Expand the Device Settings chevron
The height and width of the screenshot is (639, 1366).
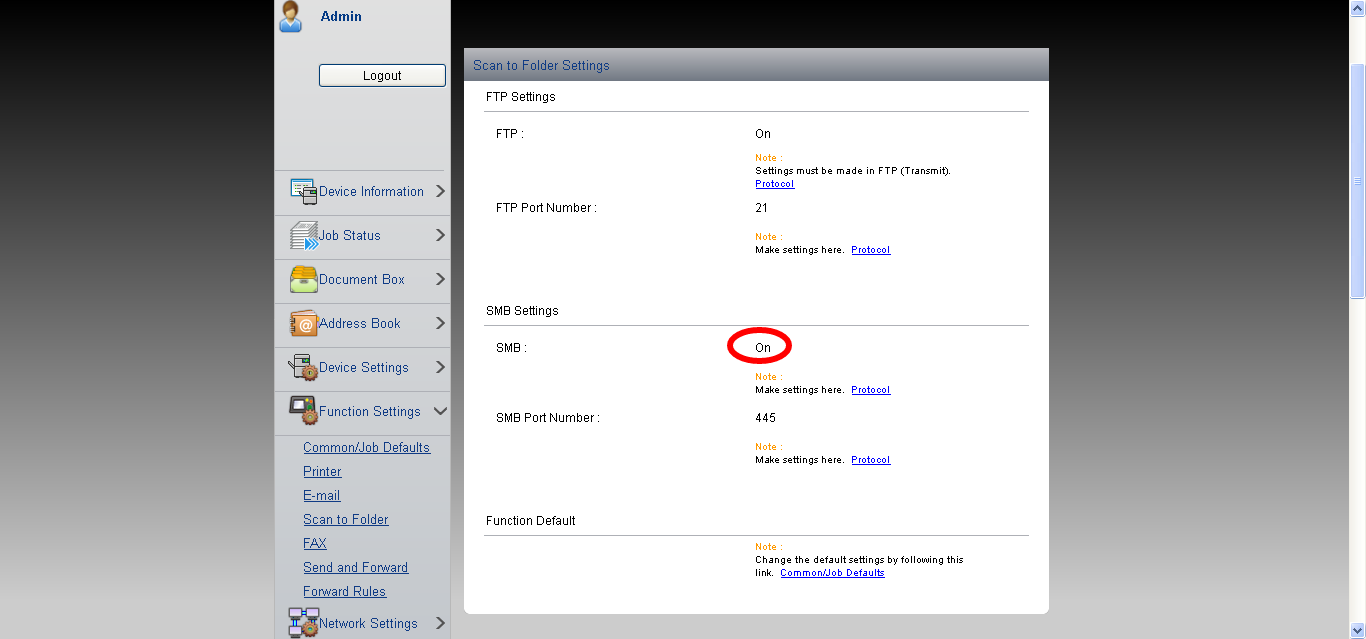440,367
